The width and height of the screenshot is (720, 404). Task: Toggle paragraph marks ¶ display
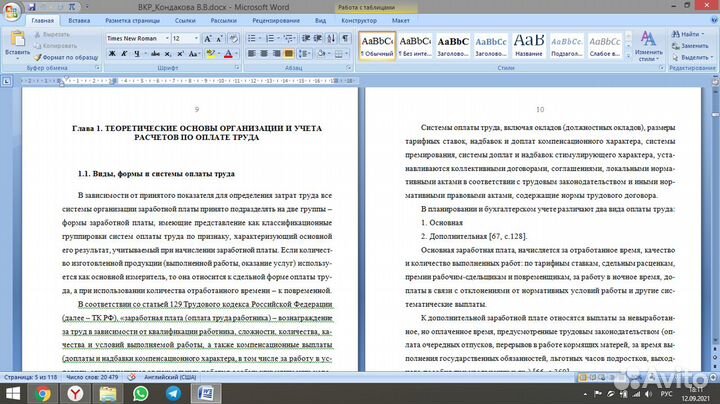point(345,39)
